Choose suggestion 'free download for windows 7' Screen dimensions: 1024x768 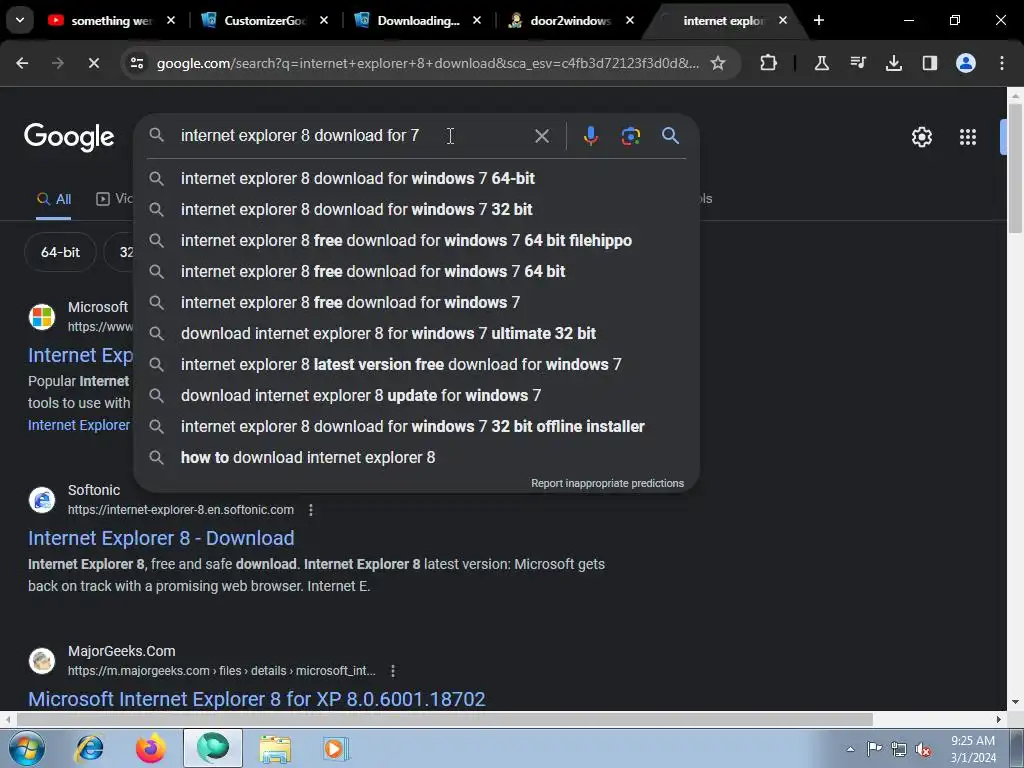417,302
